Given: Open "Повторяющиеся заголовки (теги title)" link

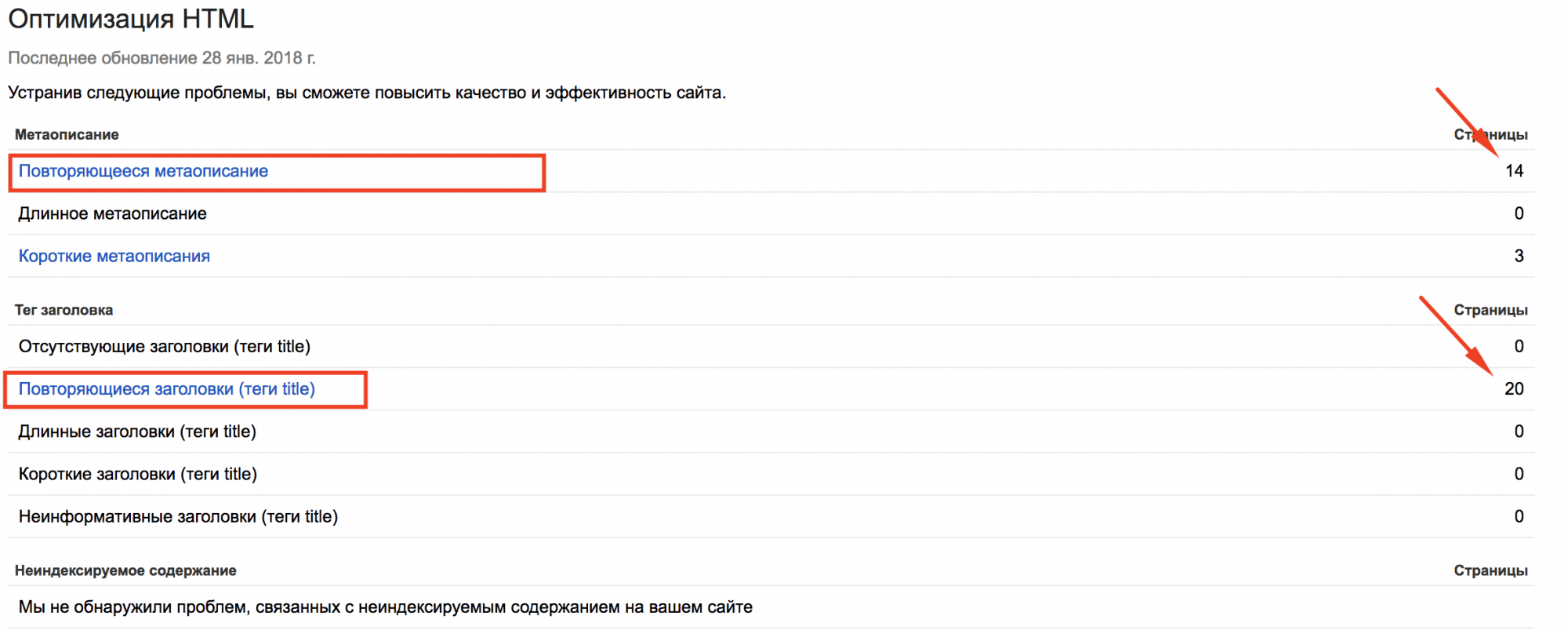Looking at the screenshot, I should click(167, 389).
